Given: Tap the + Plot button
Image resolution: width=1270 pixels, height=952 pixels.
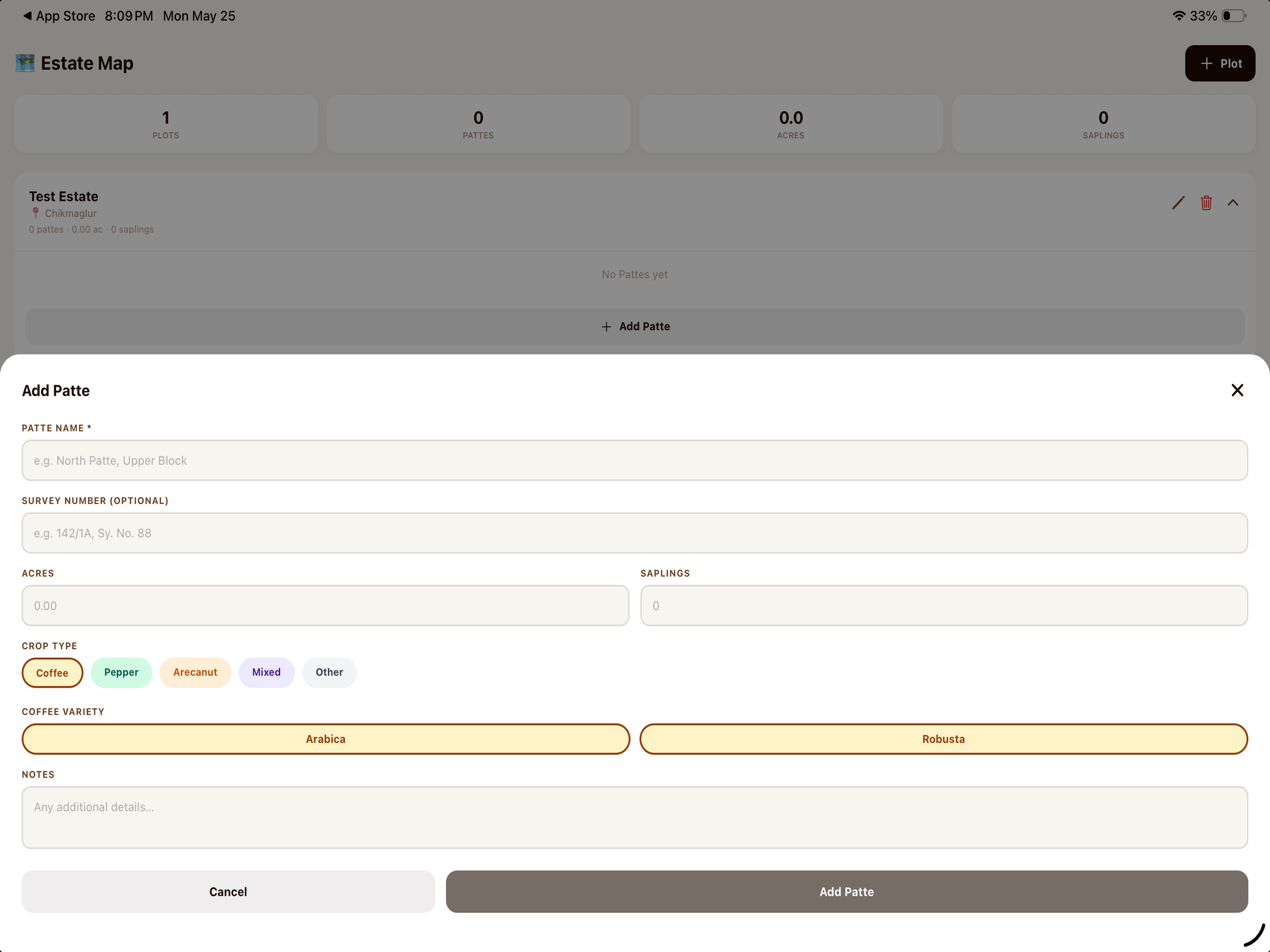Looking at the screenshot, I should pyautogui.click(x=1220, y=63).
